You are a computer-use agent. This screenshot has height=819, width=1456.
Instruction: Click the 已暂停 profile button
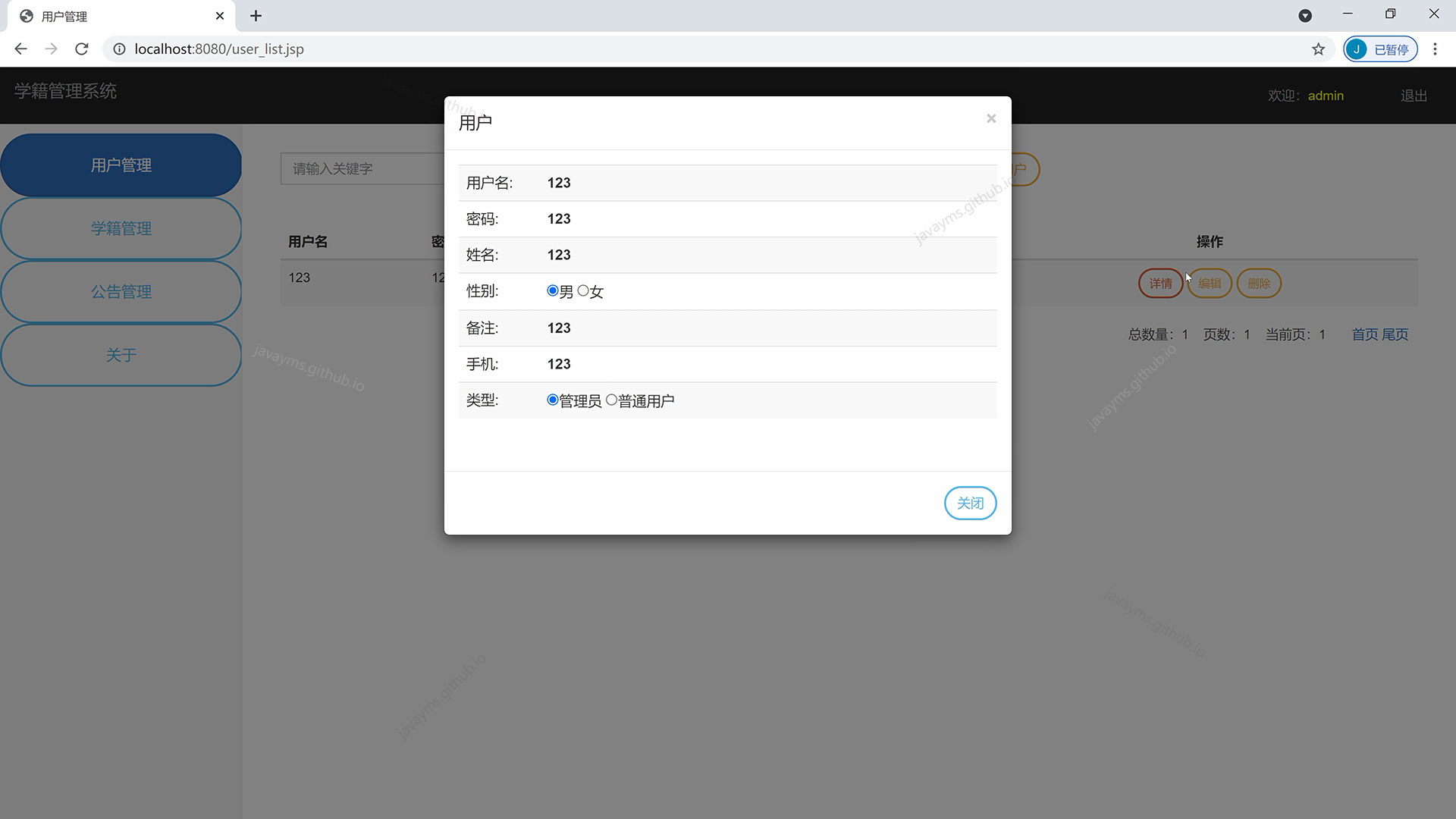(x=1380, y=49)
